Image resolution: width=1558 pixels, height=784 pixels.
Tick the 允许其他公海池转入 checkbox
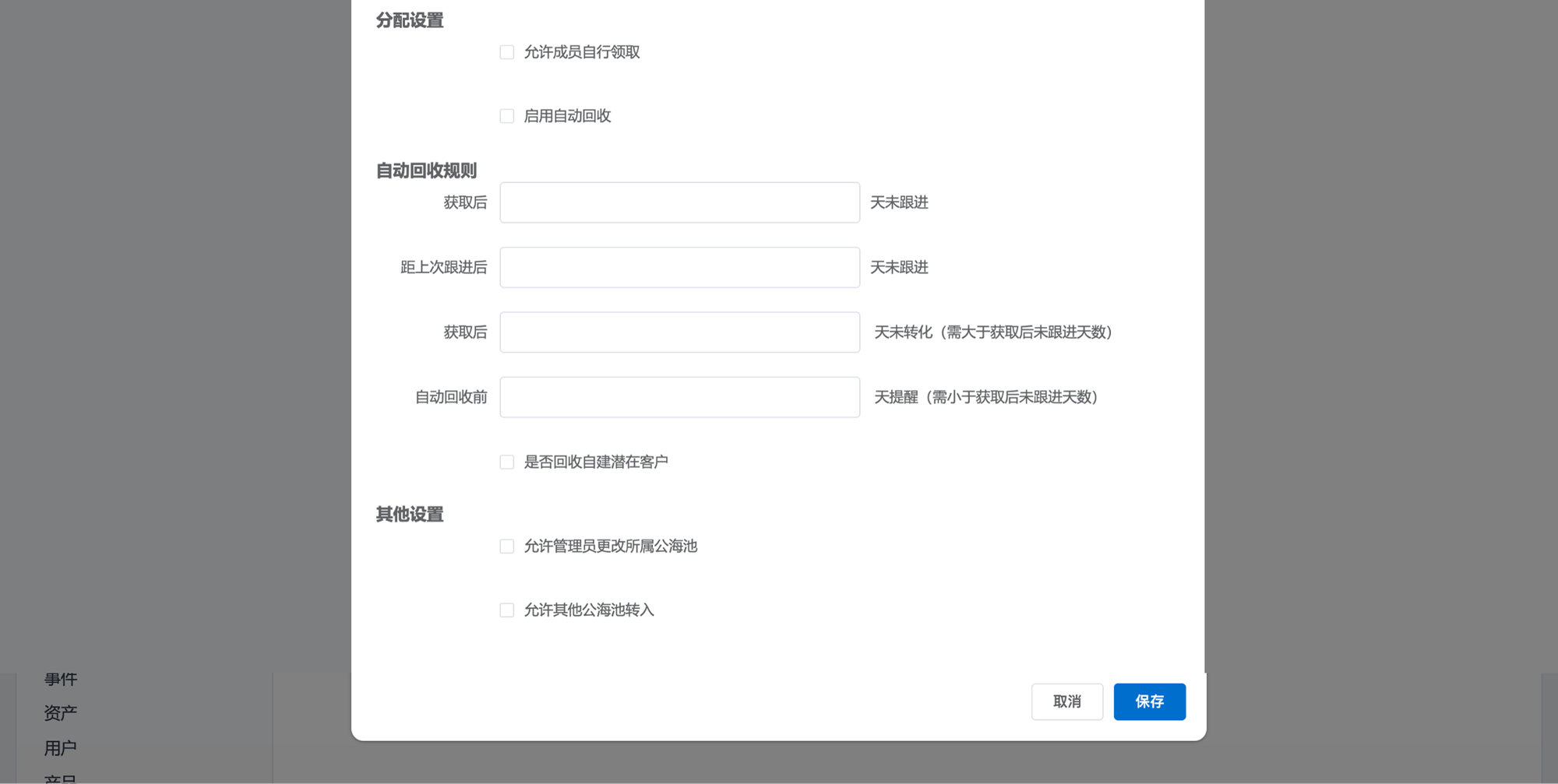click(x=507, y=610)
